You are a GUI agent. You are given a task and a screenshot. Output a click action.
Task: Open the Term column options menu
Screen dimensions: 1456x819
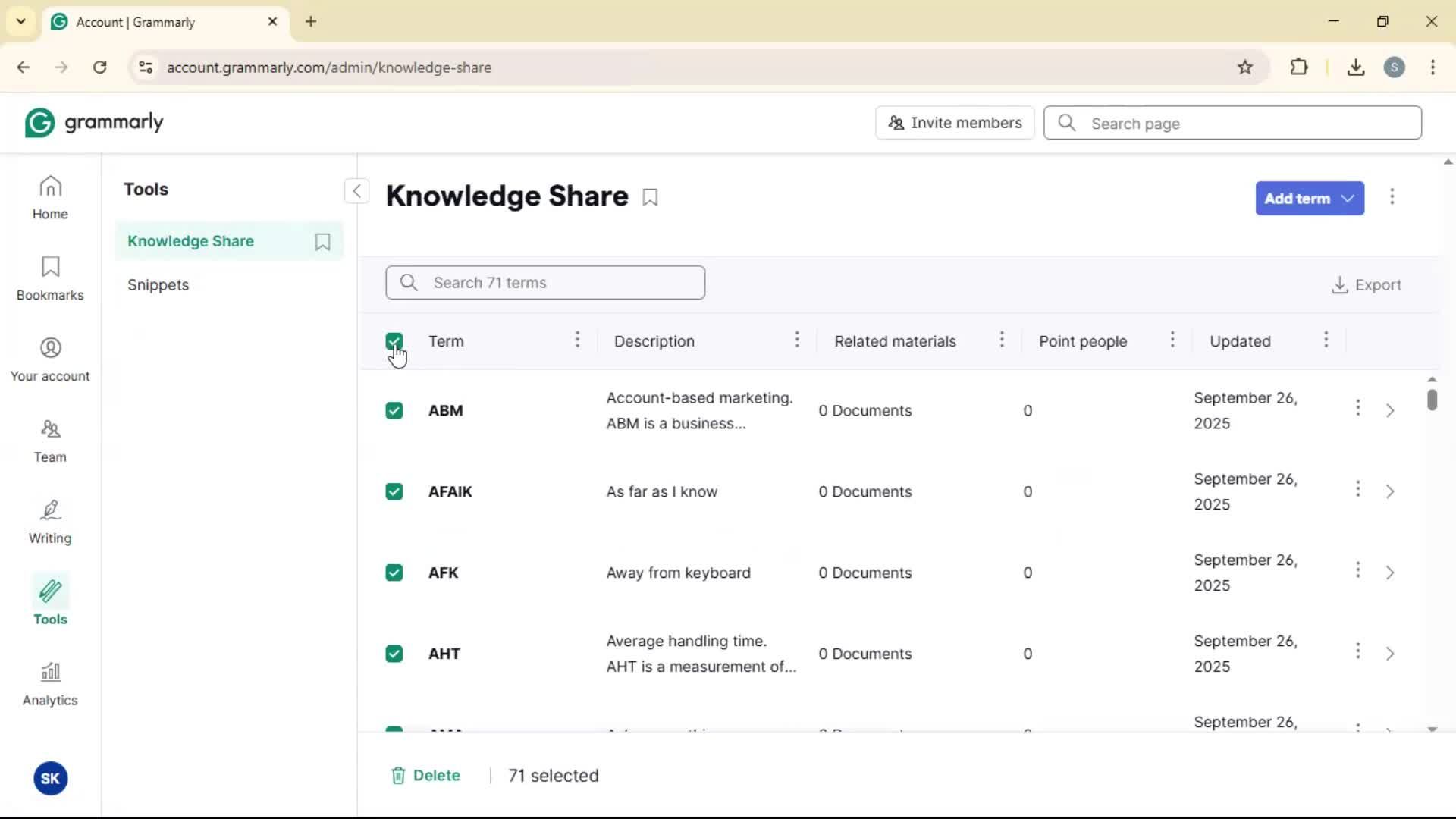(x=577, y=340)
